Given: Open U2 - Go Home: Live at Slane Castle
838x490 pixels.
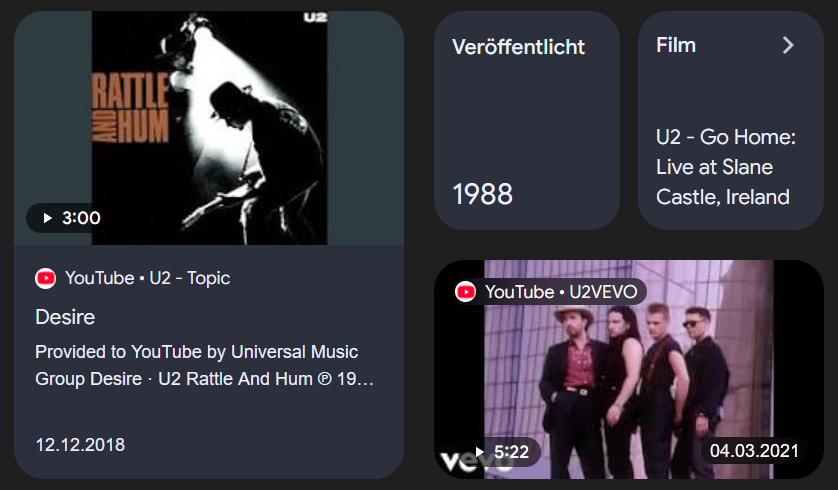Looking at the screenshot, I should (726, 167).
